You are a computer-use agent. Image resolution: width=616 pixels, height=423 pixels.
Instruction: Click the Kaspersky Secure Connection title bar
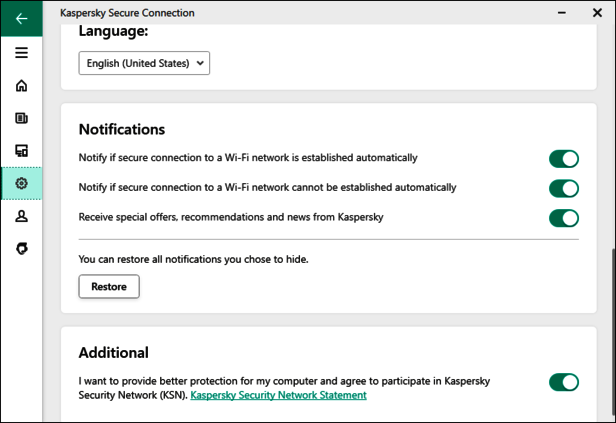300,12
